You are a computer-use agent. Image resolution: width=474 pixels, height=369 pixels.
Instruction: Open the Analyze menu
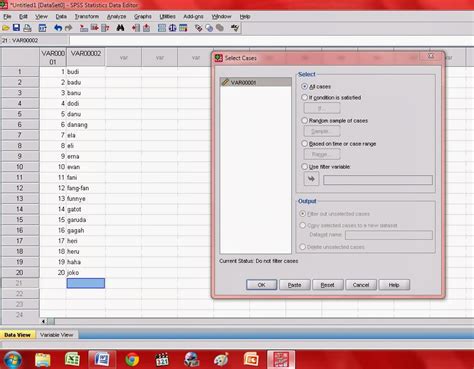pyautogui.click(x=116, y=16)
